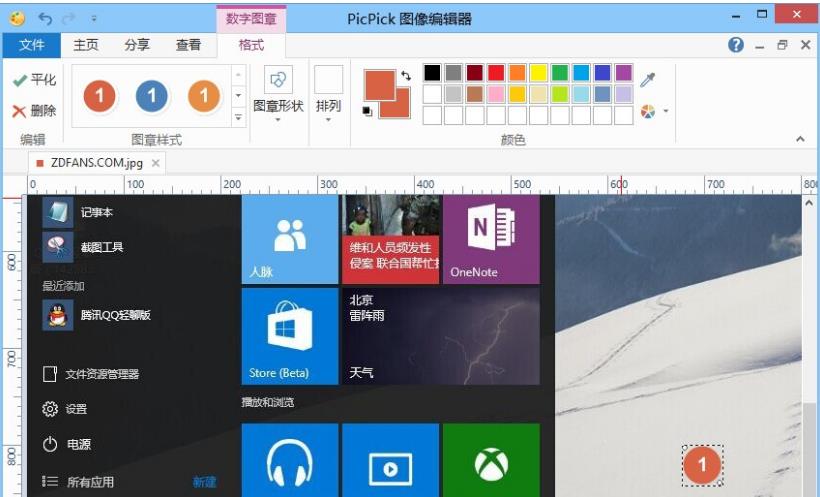Switch to the 查看 view tab
Image resolution: width=820 pixels, height=497 pixels.
(188, 45)
